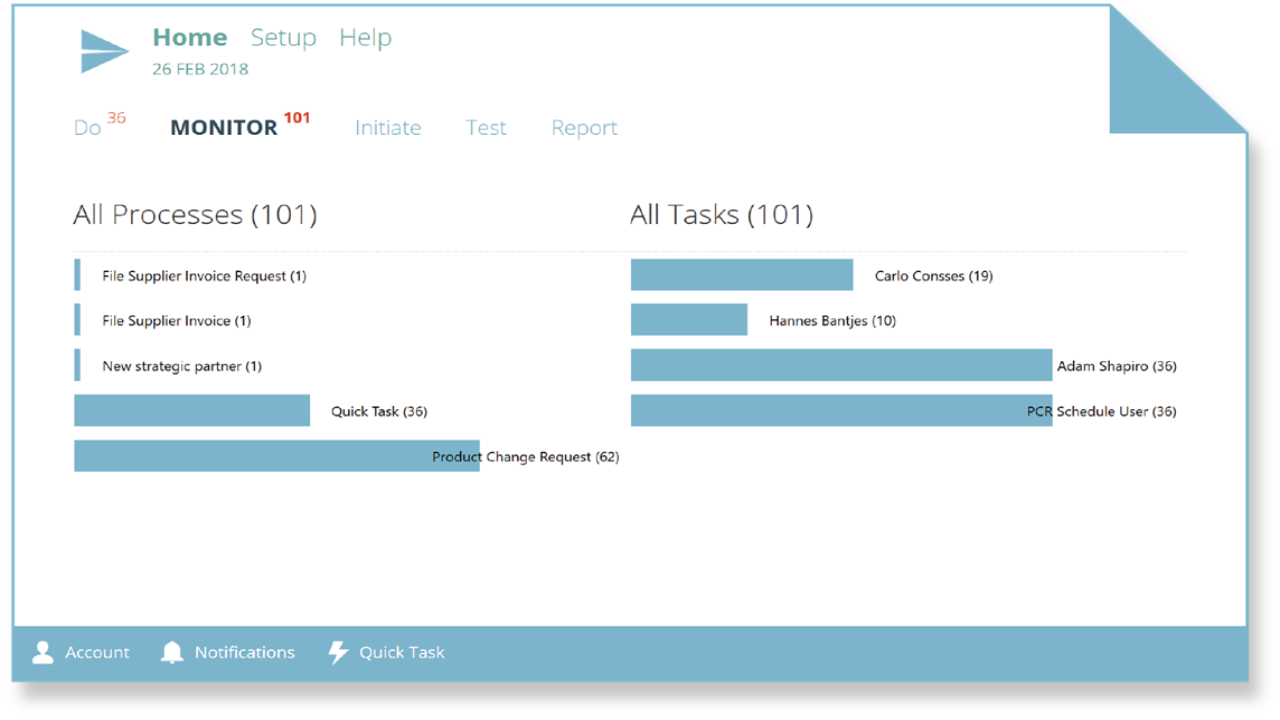Click the PCR Schedule User (36) bar
The width and height of the screenshot is (1280, 720).
point(842,410)
